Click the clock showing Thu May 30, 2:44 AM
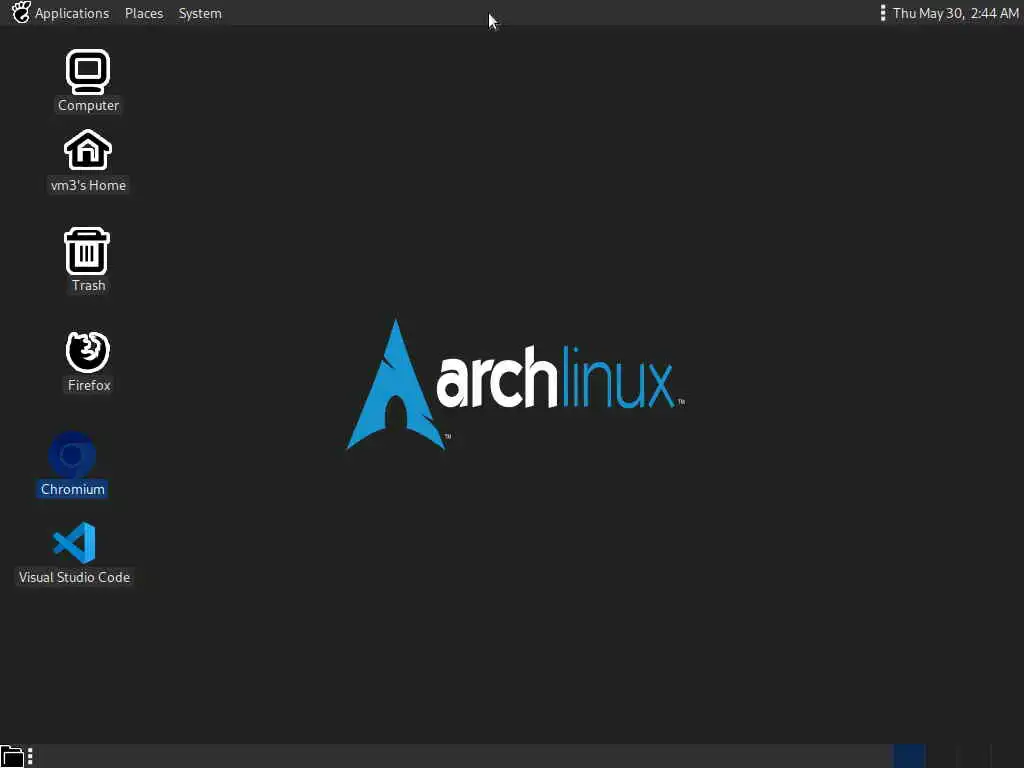Image resolution: width=1024 pixels, height=768 pixels. [x=955, y=13]
